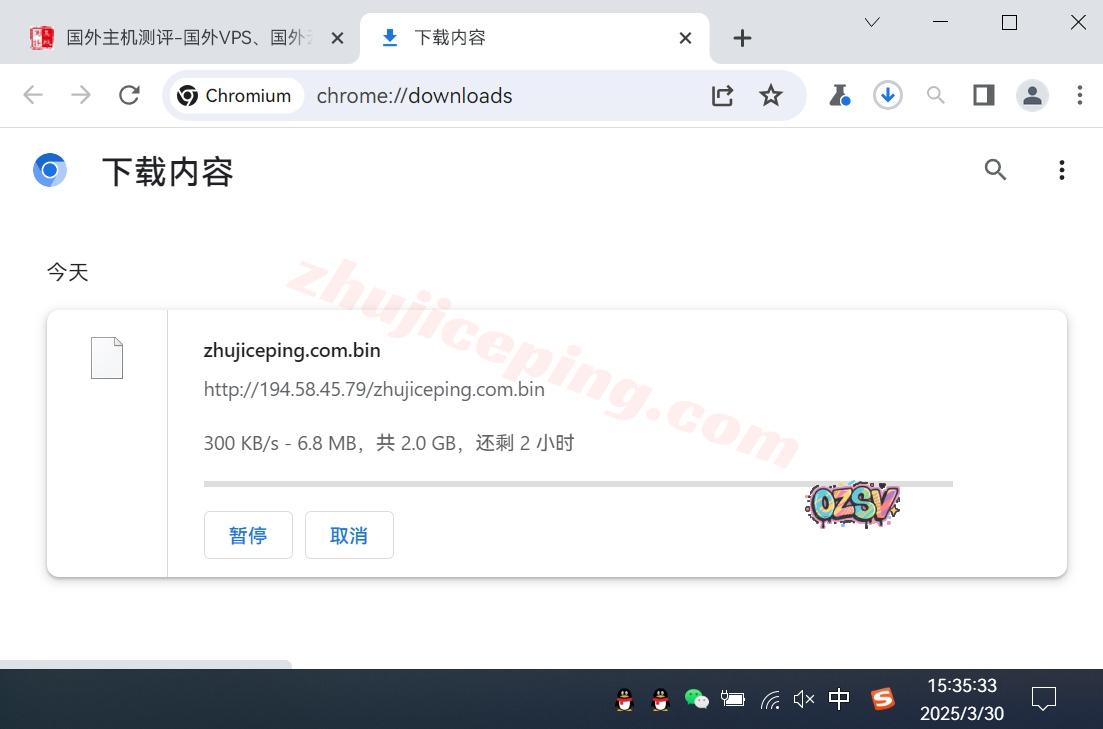Toggle the muted volume icon in system tray
1103x729 pixels.
pos(803,699)
